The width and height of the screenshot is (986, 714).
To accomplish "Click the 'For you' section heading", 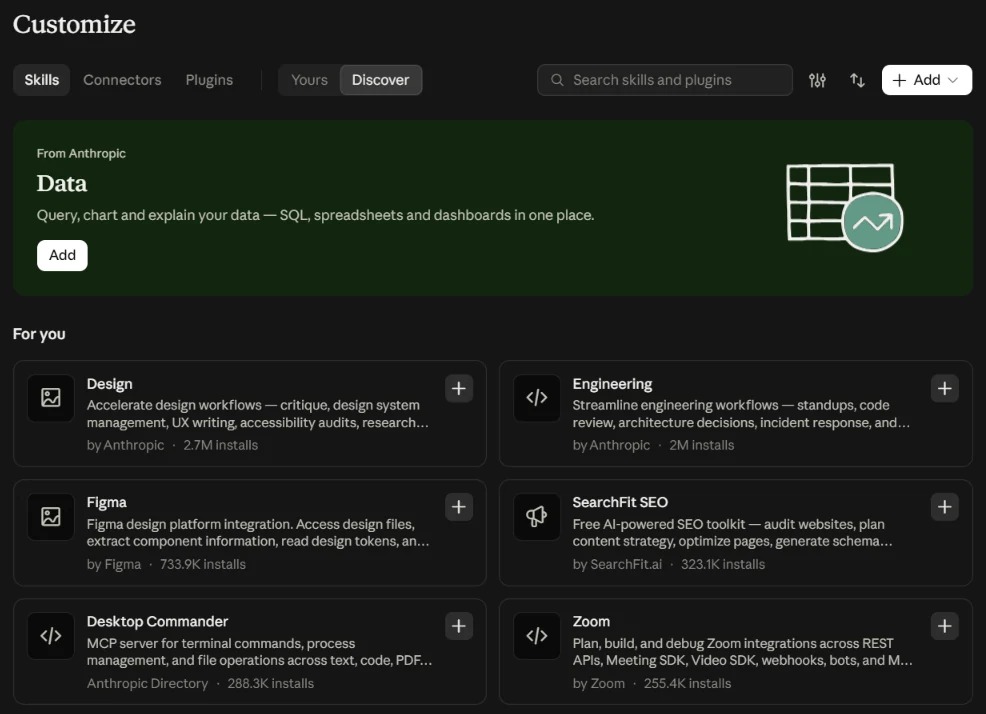I will [39, 334].
